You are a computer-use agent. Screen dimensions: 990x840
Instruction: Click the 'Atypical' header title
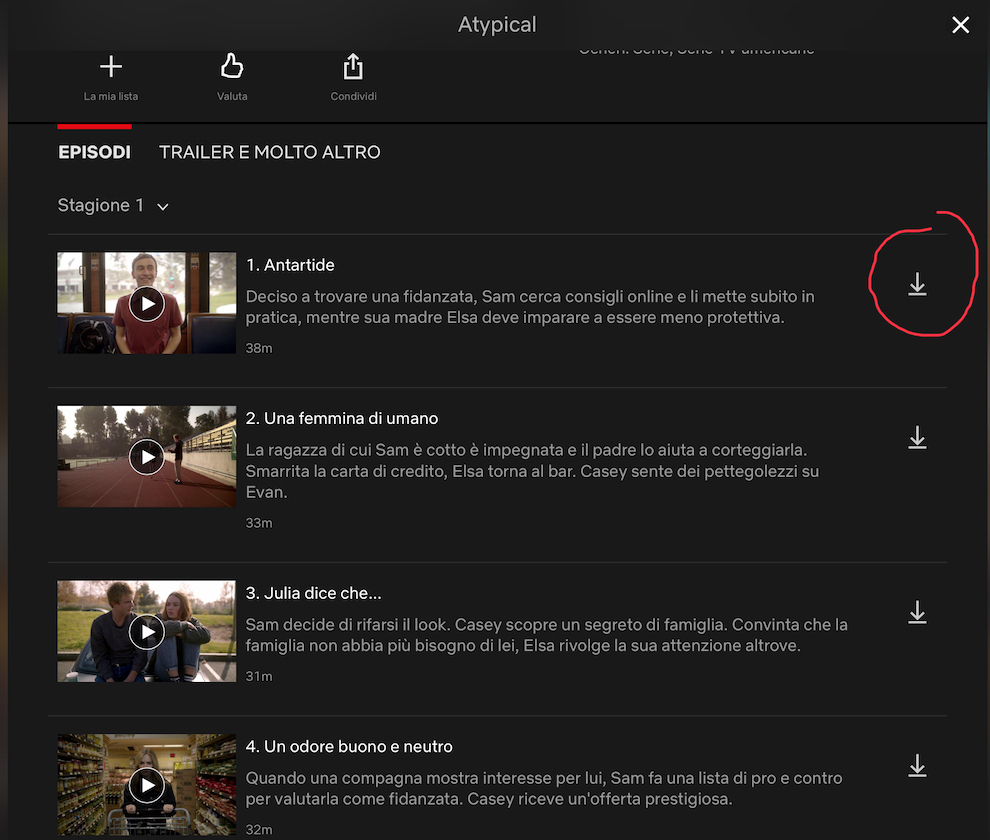click(497, 25)
